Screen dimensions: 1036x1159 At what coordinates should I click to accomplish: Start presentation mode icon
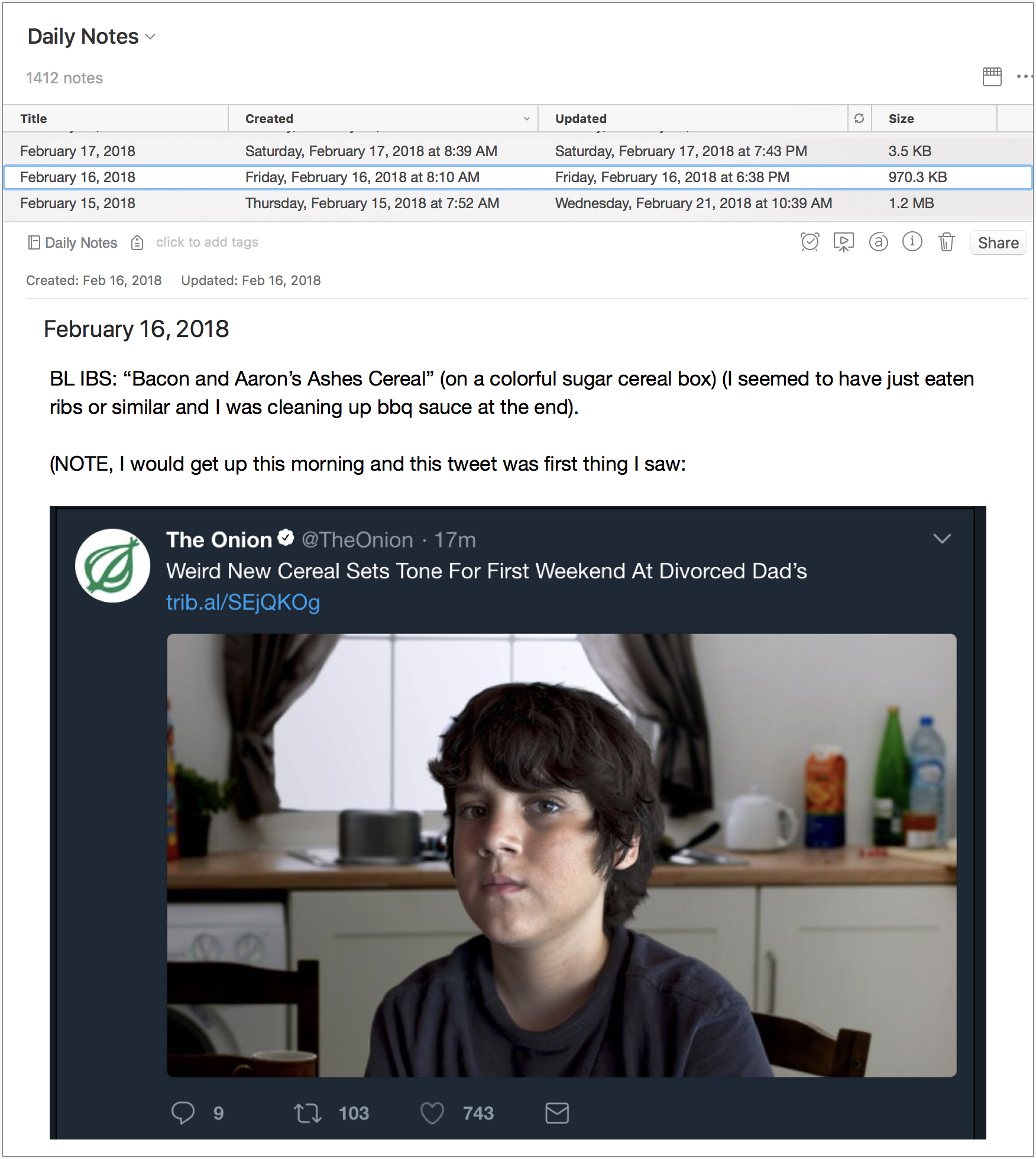[844, 242]
